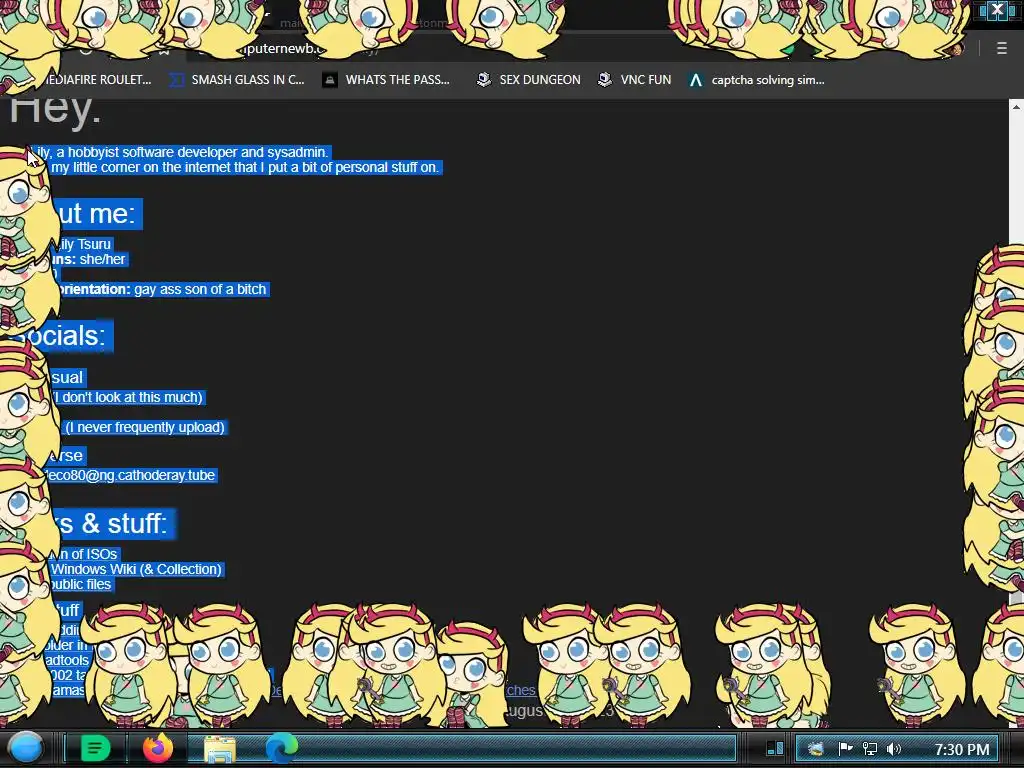
Task: Open the "n of ISOs" link
Action: (x=86, y=554)
